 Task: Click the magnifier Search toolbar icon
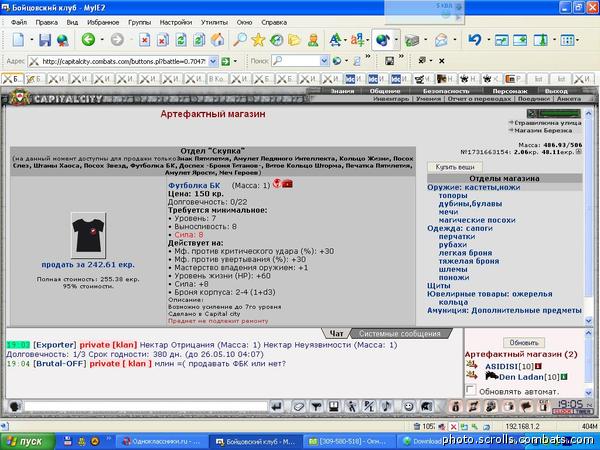(x=240, y=39)
